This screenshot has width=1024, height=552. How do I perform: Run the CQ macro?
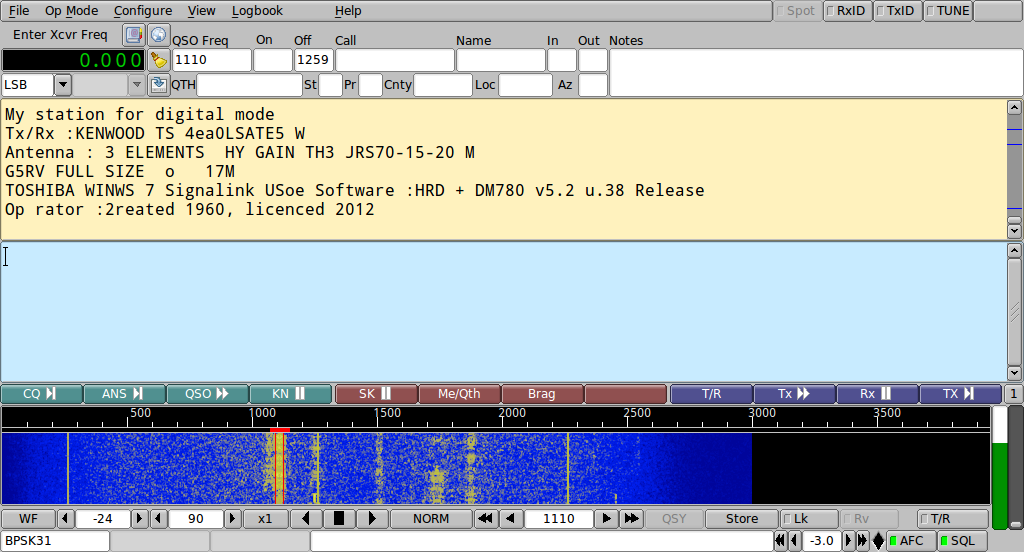click(x=42, y=394)
